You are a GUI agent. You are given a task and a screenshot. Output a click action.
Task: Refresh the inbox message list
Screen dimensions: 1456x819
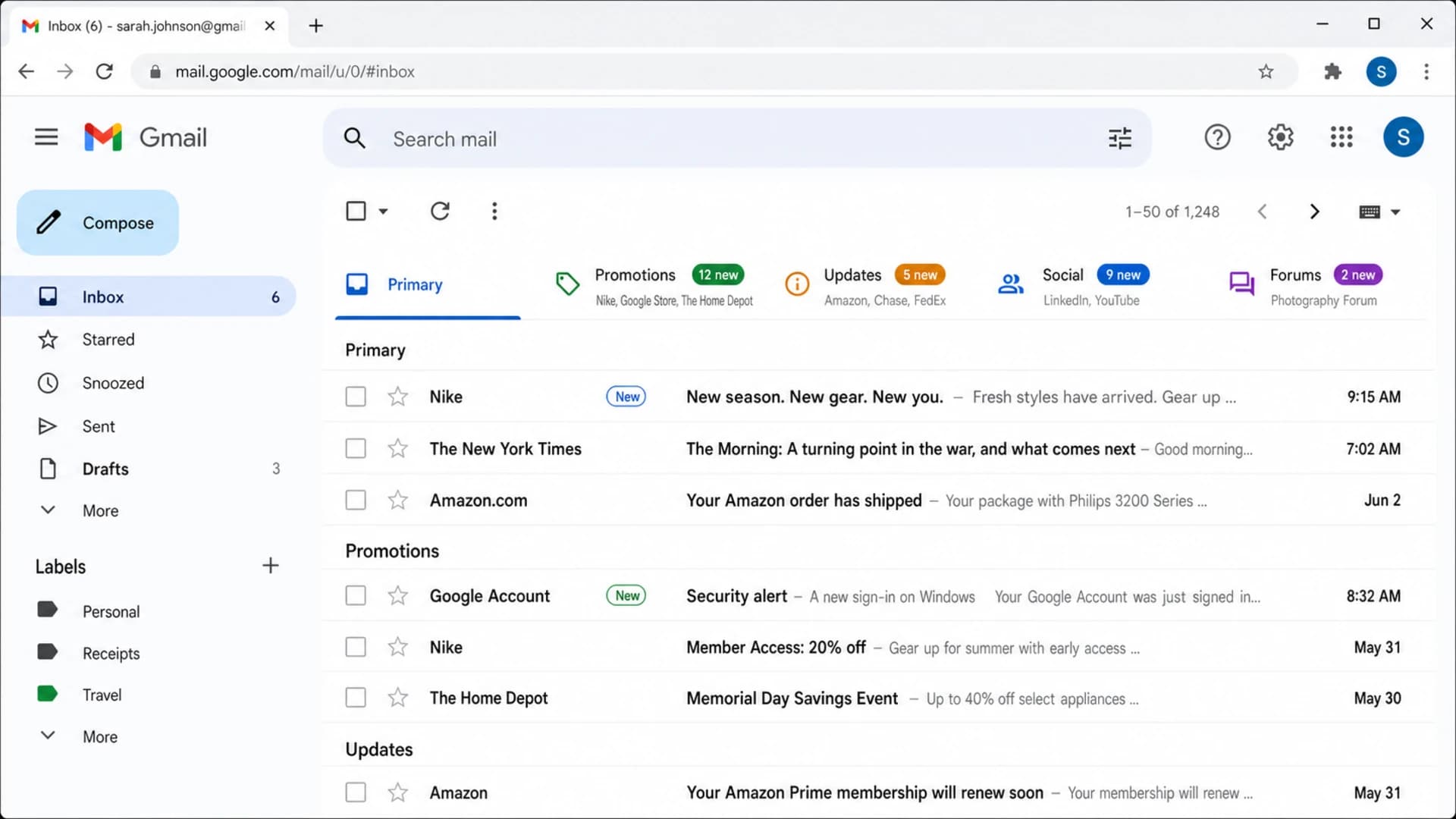(x=440, y=211)
